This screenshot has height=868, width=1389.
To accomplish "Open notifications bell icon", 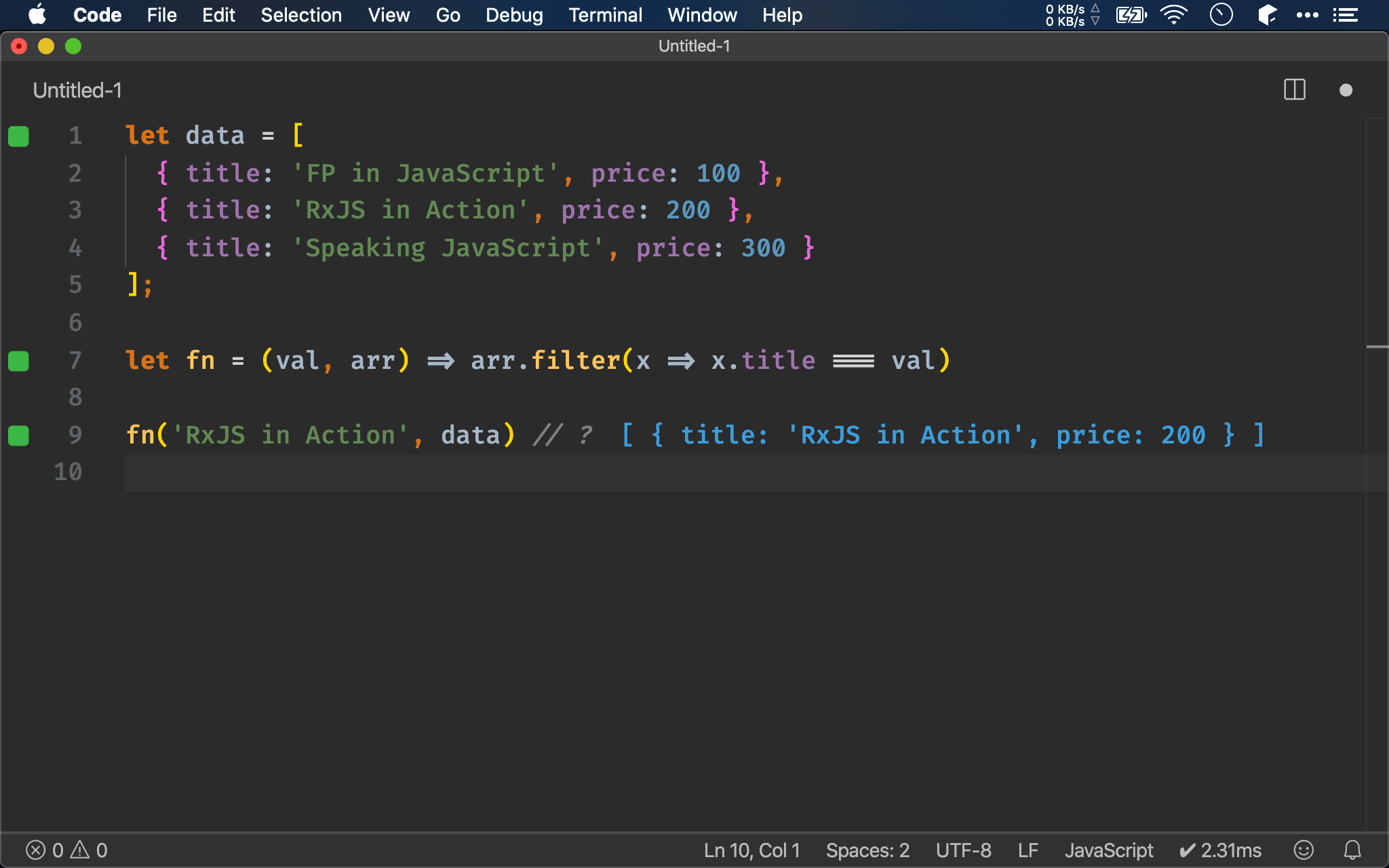I will (x=1352, y=850).
